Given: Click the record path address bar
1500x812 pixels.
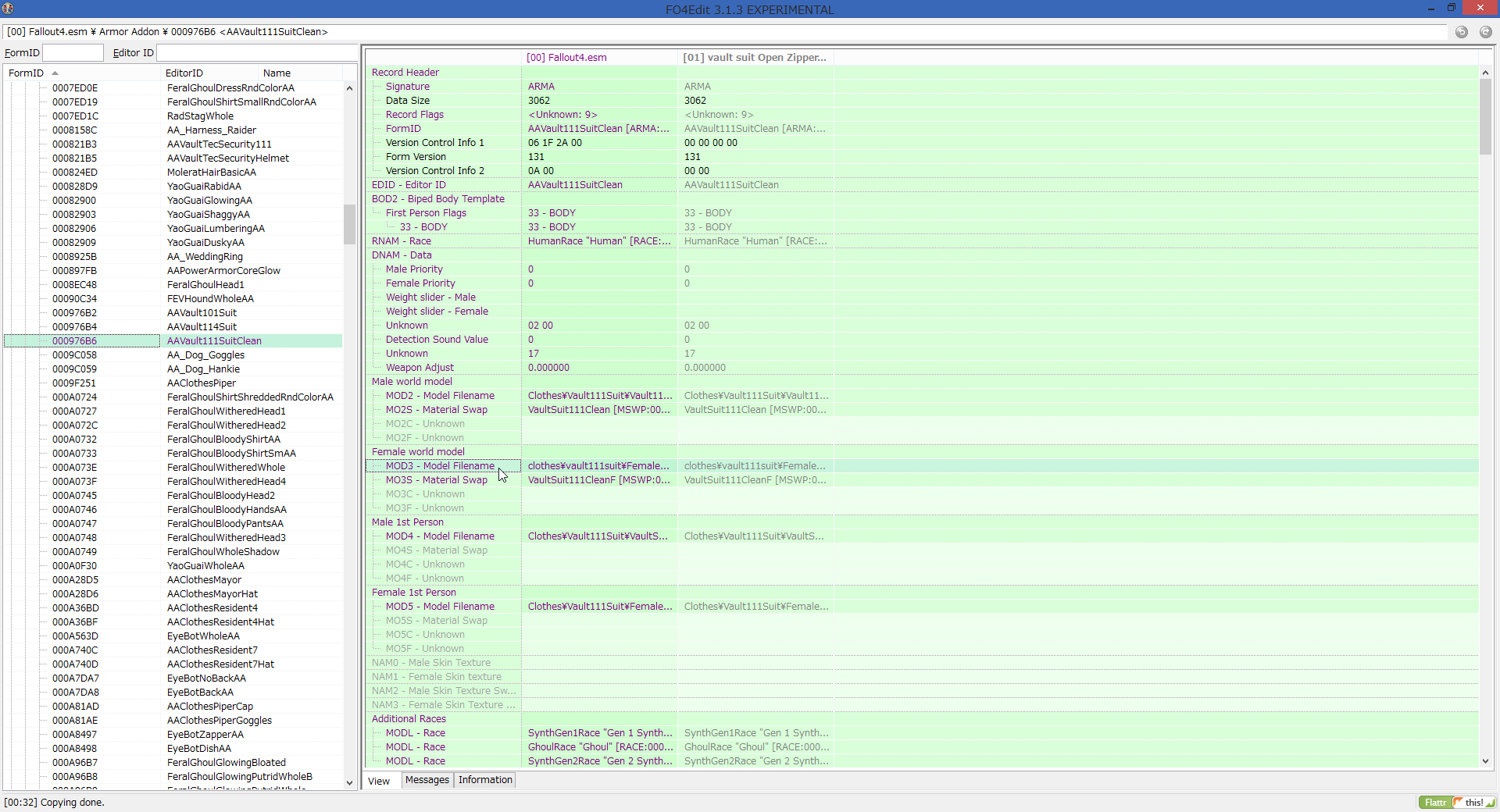Looking at the screenshot, I should coord(725,32).
